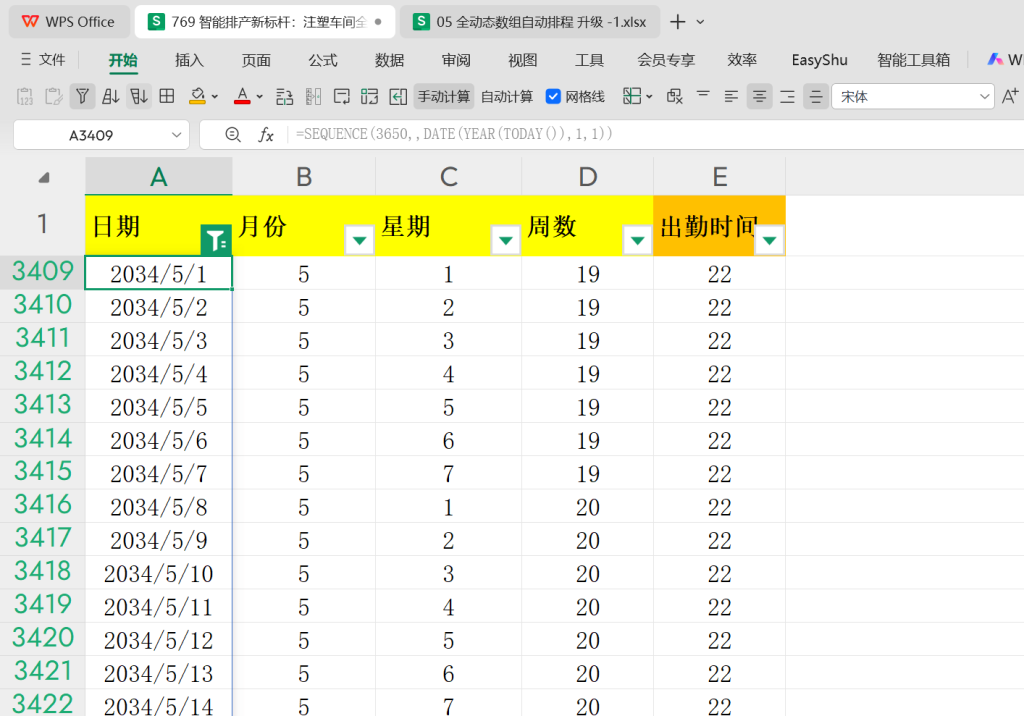Uncheck the 网格线 gridlines checkbox

[553, 97]
